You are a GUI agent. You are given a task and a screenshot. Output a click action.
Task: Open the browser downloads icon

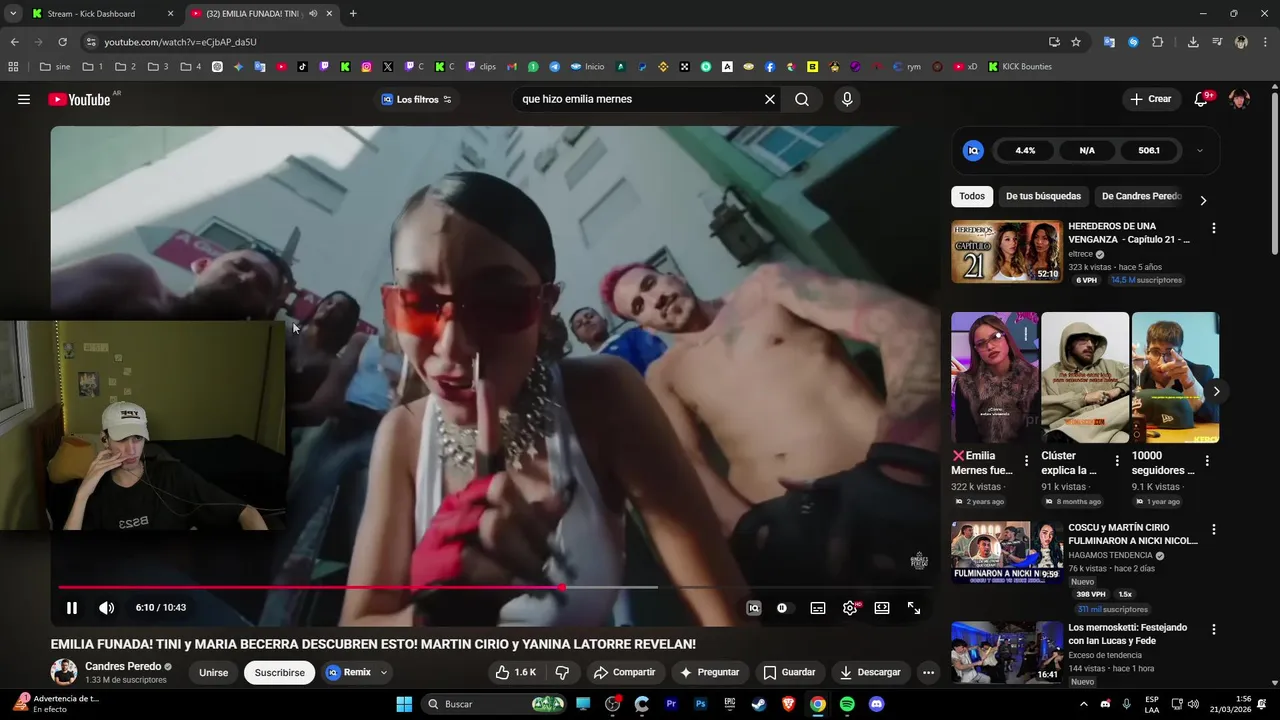tap(1193, 42)
